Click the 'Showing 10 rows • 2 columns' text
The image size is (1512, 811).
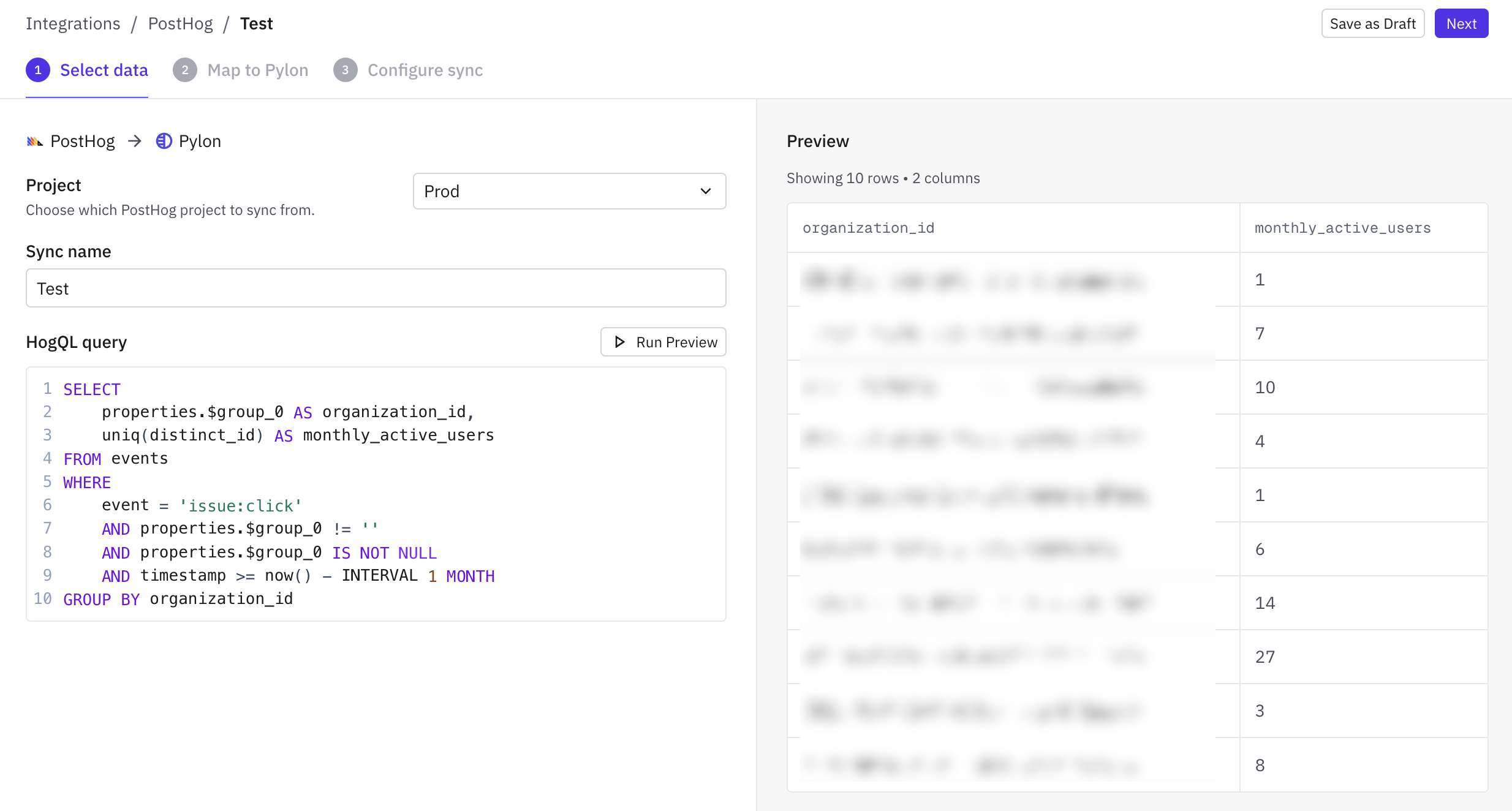(x=883, y=178)
